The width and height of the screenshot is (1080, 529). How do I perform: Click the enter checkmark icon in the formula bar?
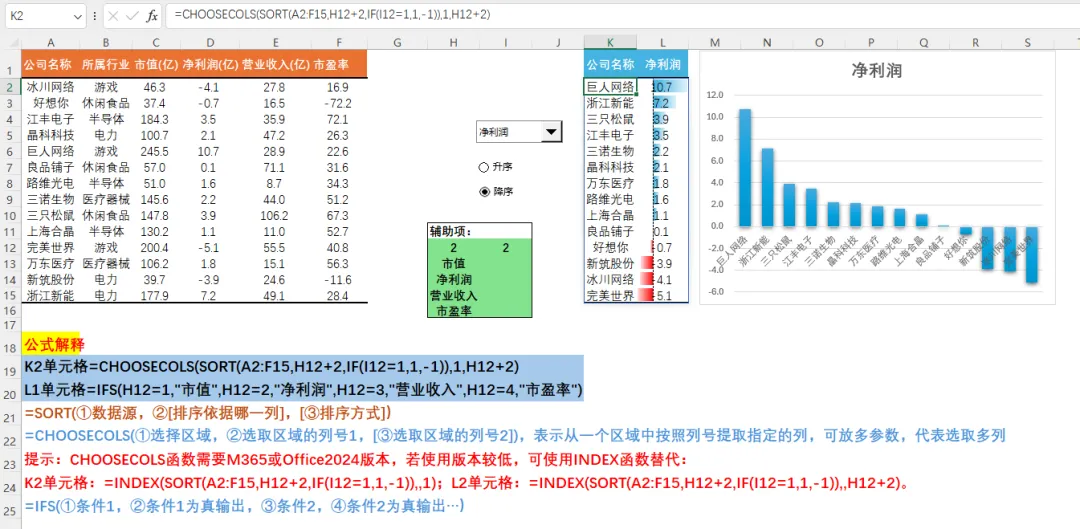[132, 16]
